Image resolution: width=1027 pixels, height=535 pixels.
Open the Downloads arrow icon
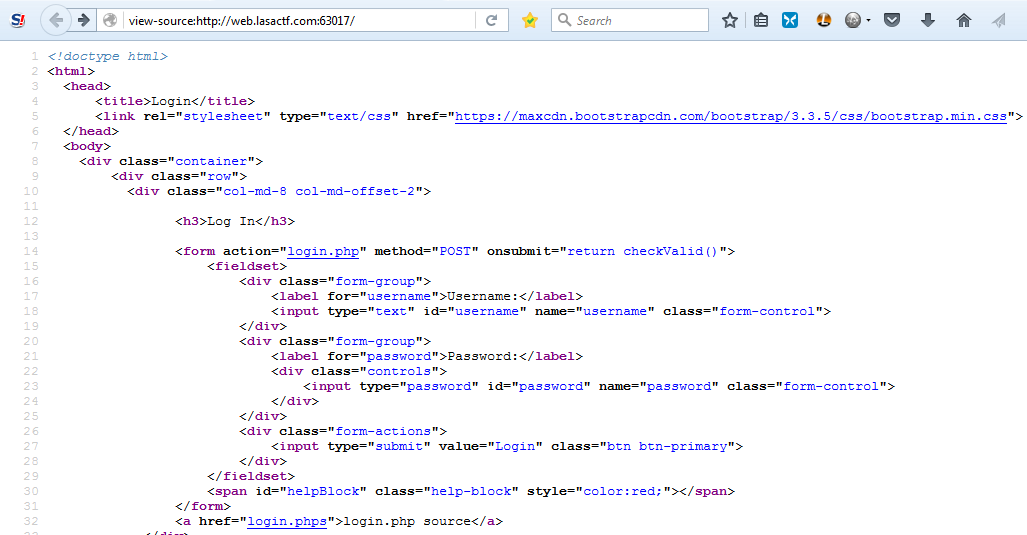coord(928,20)
